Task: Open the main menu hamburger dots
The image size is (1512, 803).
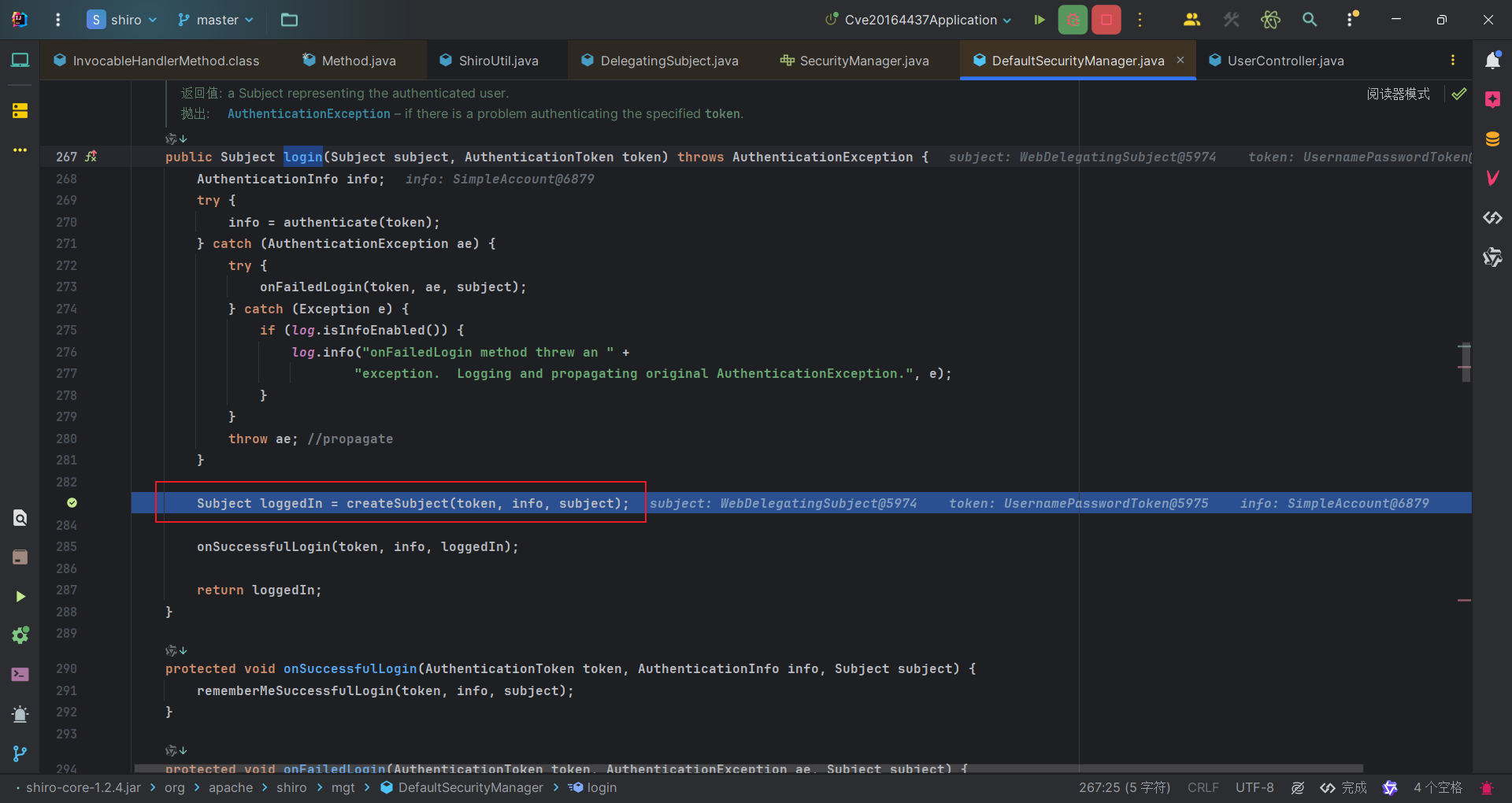Action: (x=57, y=20)
